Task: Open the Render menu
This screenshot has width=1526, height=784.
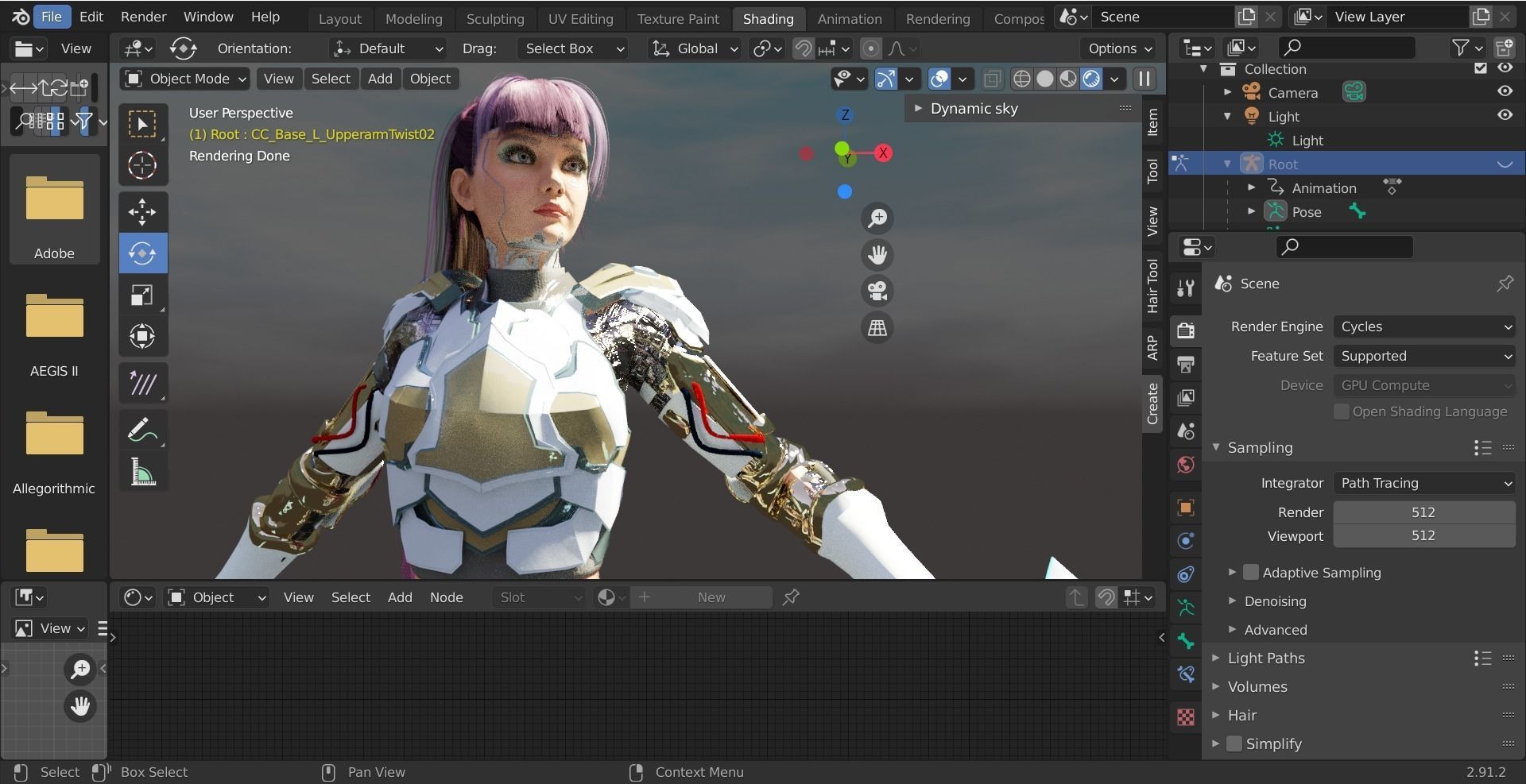Action: (x=143, y=17)
